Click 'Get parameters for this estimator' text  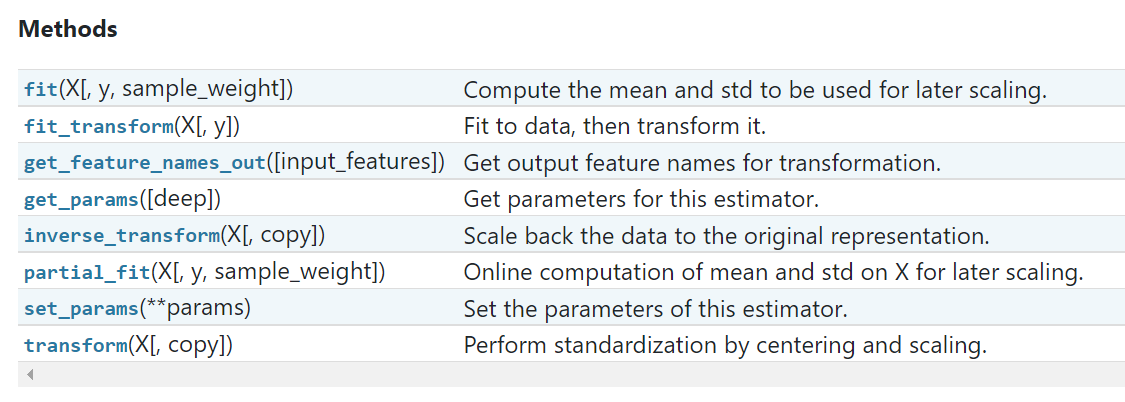pos(641,199)
